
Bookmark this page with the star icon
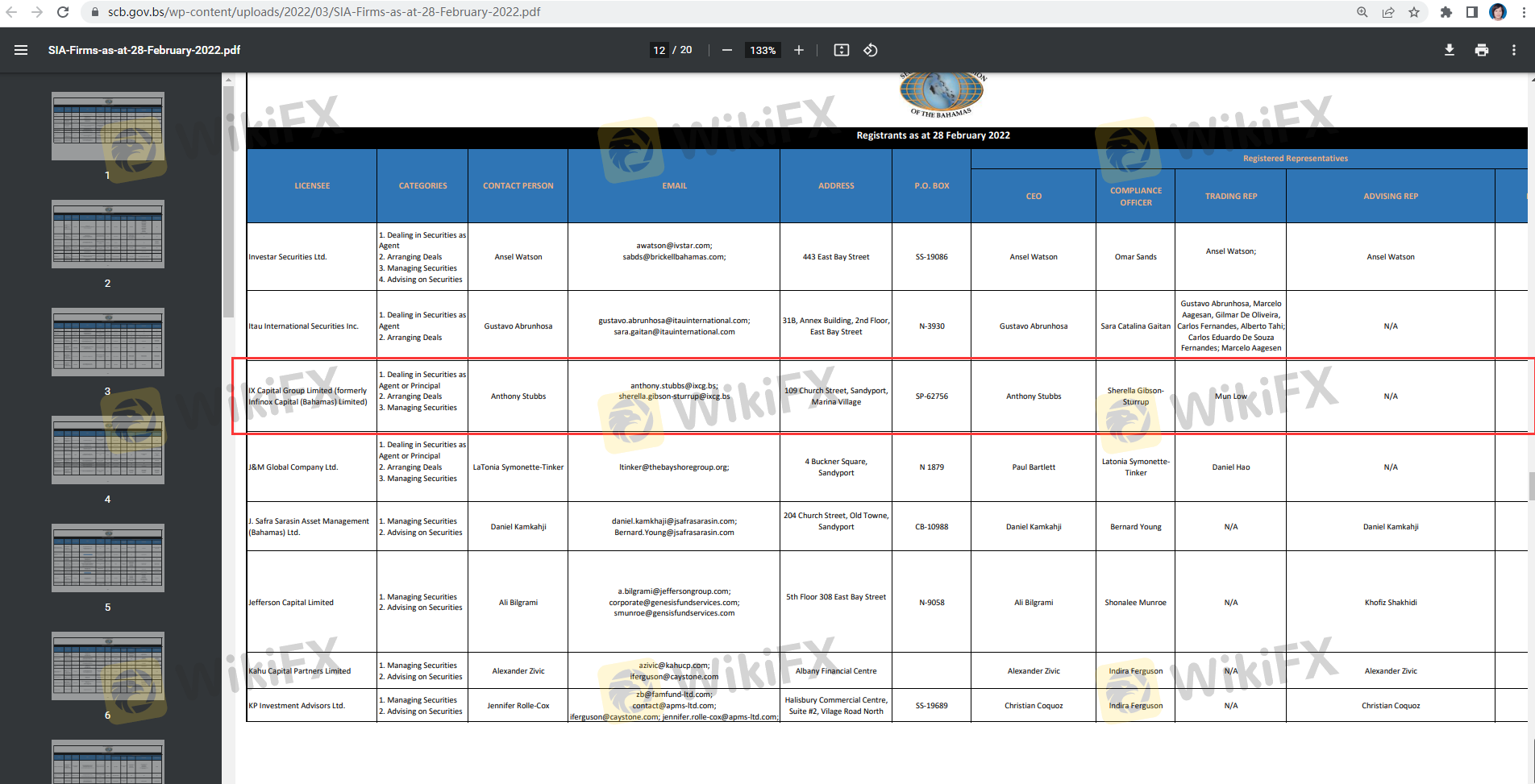(x=1414, y=12)
